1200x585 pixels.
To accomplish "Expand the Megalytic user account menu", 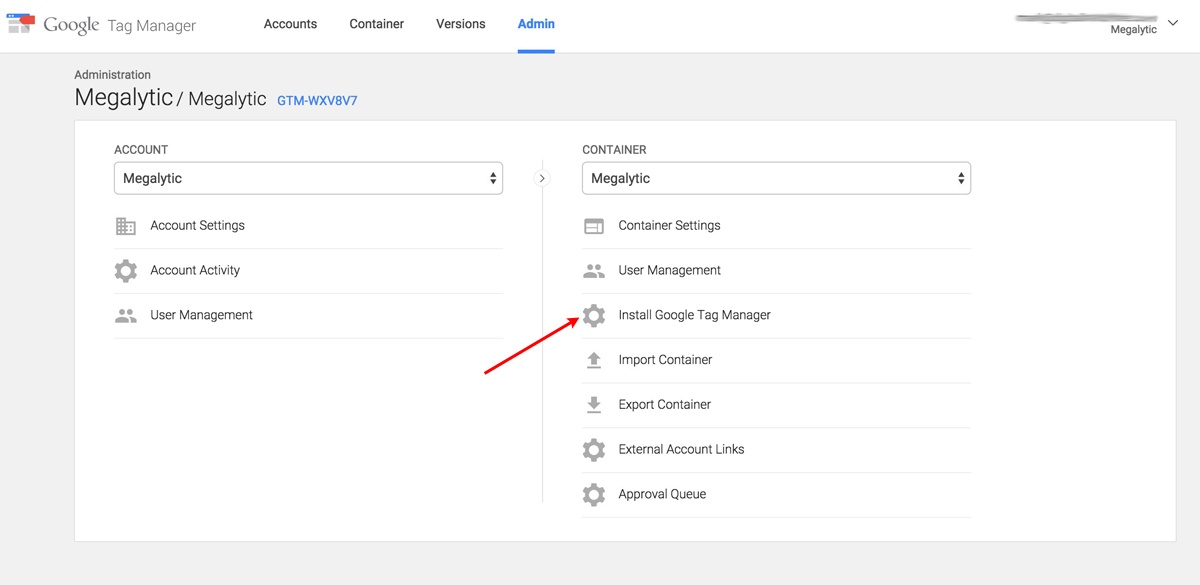I will 1172,23.
